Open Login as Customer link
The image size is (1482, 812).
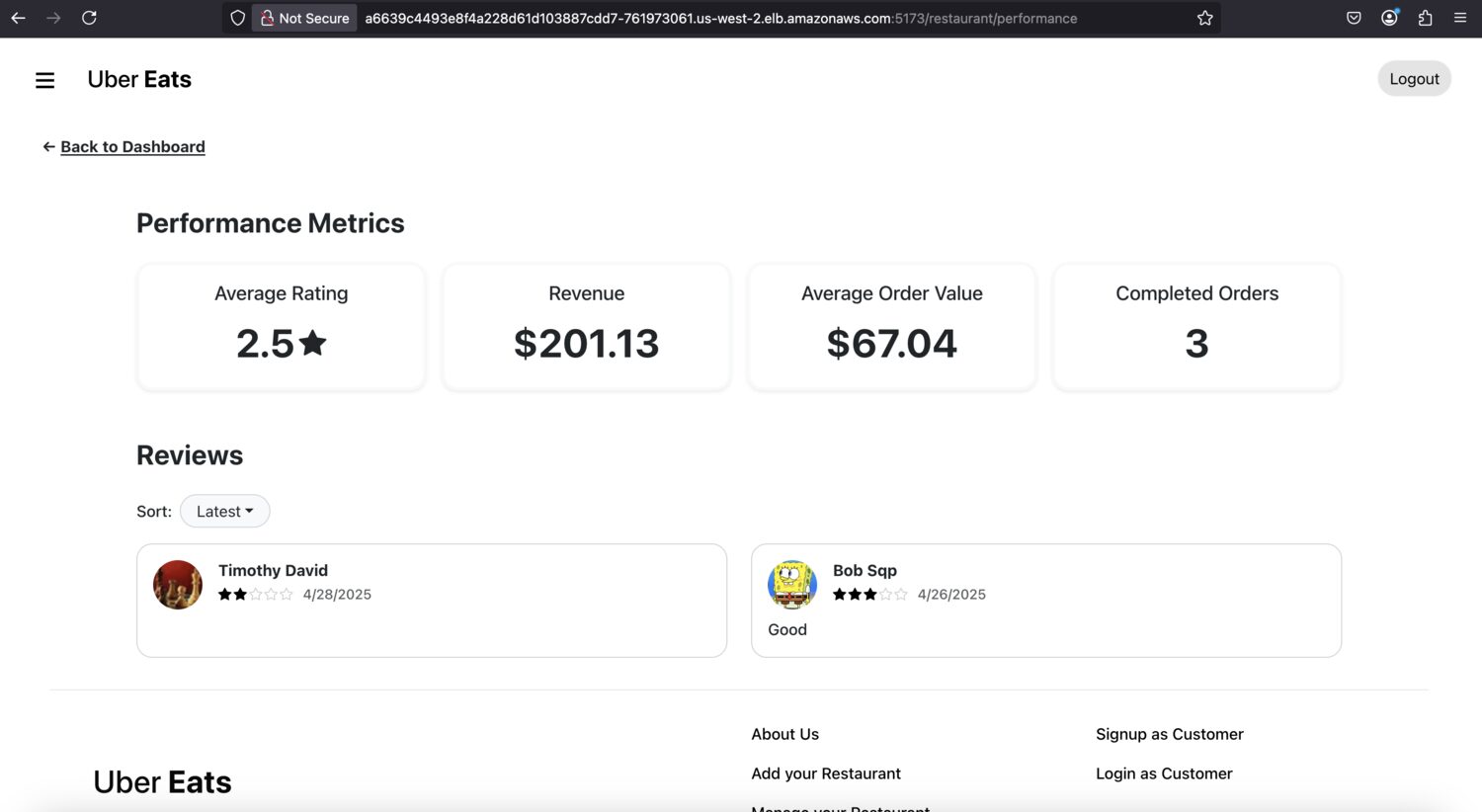1164,773
